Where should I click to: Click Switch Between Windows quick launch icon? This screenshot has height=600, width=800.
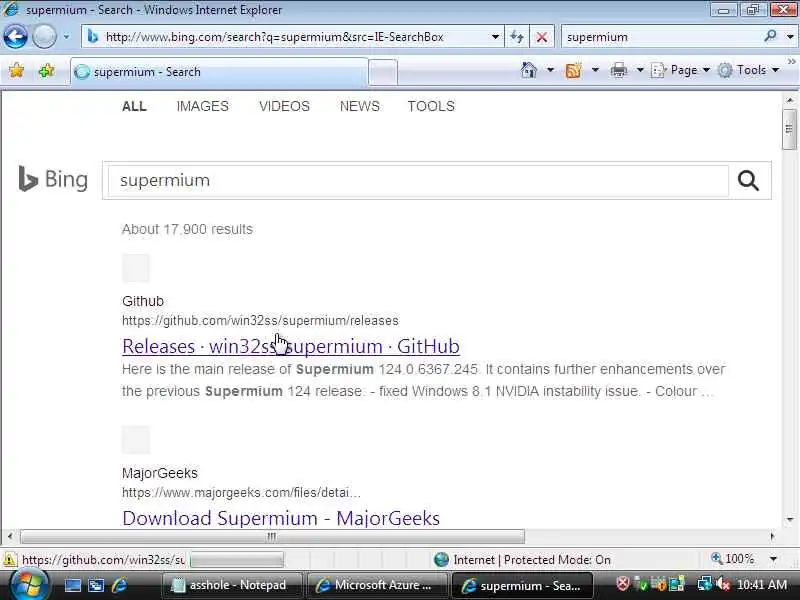[96, 585]
